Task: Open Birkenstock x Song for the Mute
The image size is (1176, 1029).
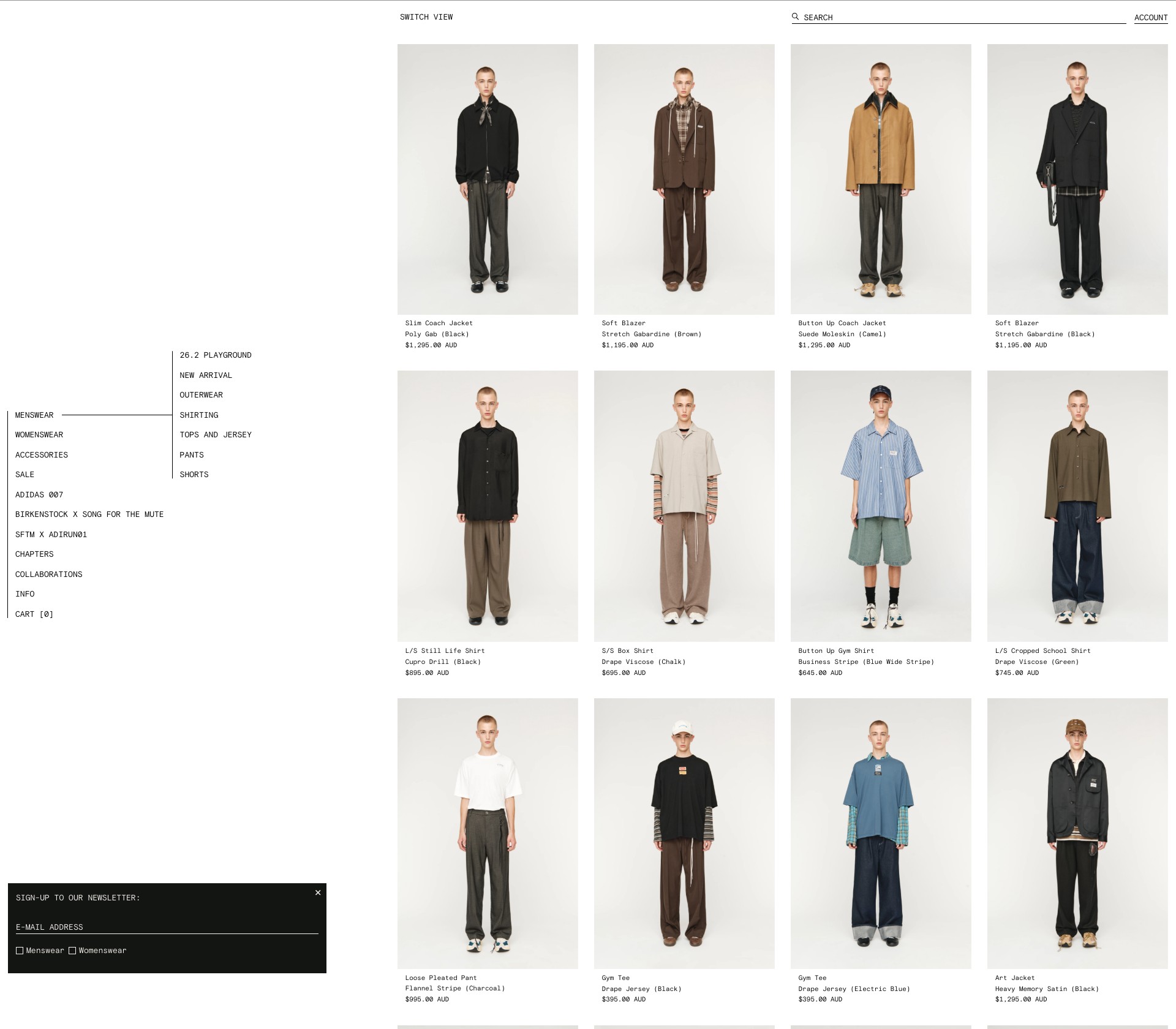Action: [x=89, y=514]
